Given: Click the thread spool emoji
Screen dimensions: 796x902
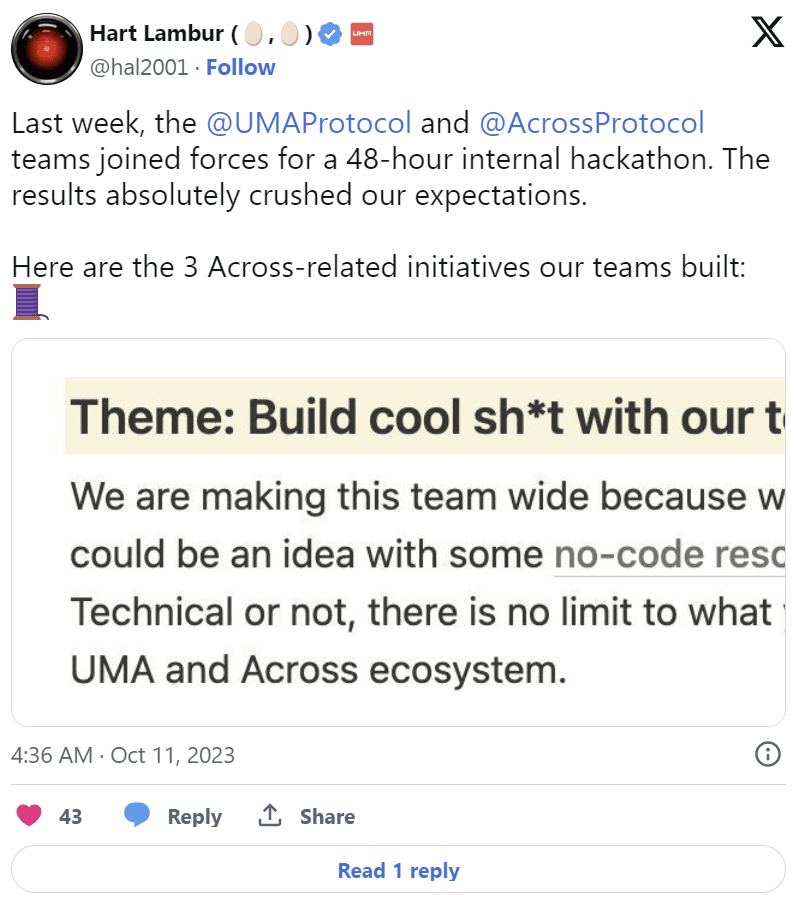Looking at the screenshot, I should click(x=29, y=301).
